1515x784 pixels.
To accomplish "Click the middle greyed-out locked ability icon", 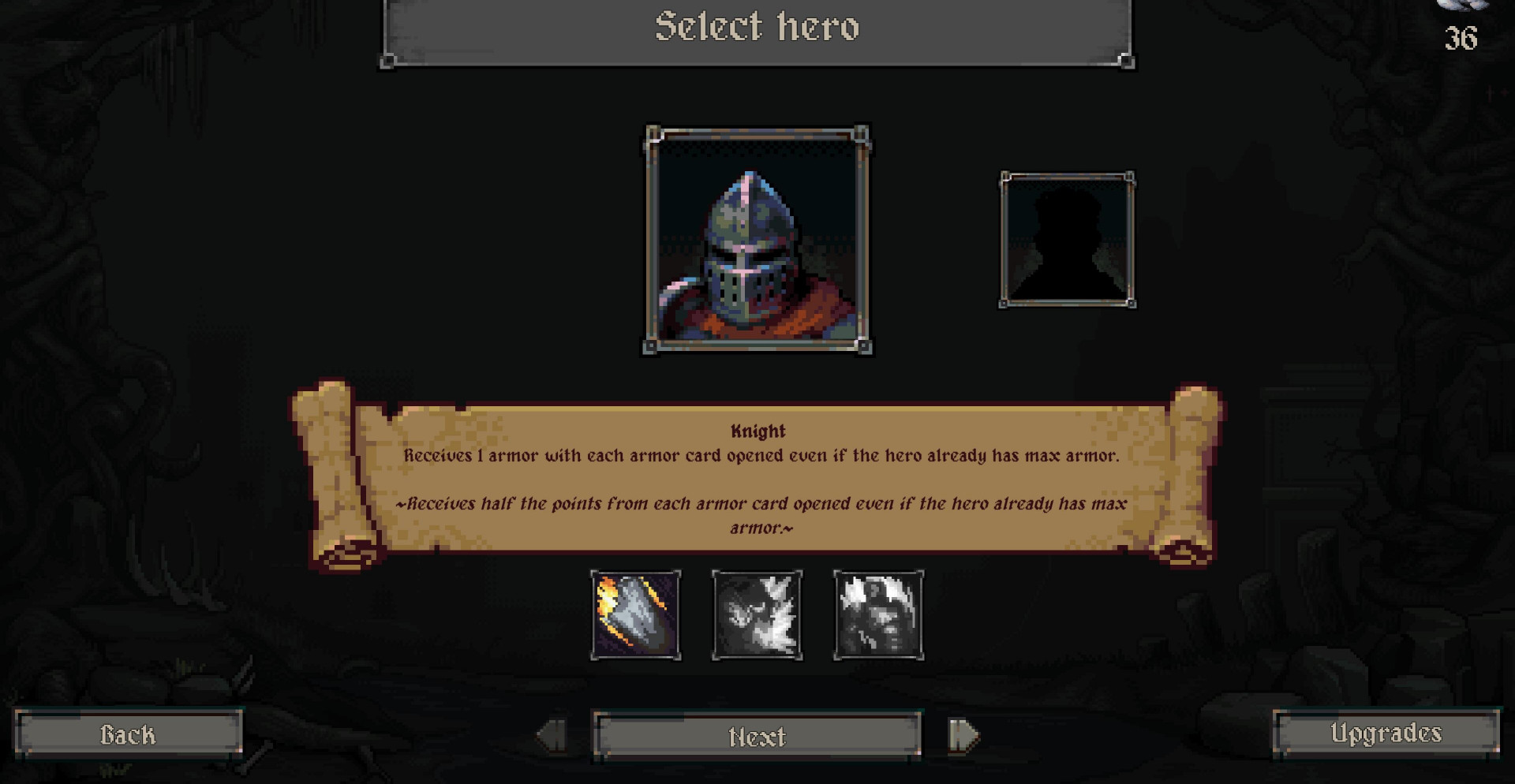I will [757, 615].
